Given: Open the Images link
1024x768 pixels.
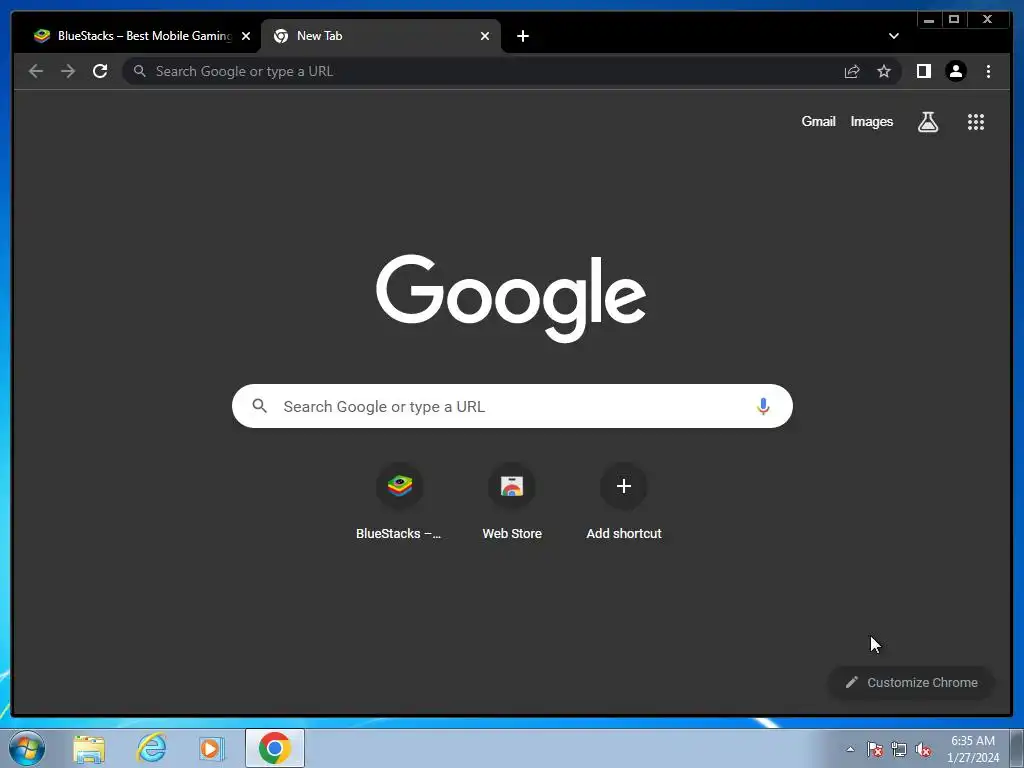Looking at the screenshot, I should point(871,121).
